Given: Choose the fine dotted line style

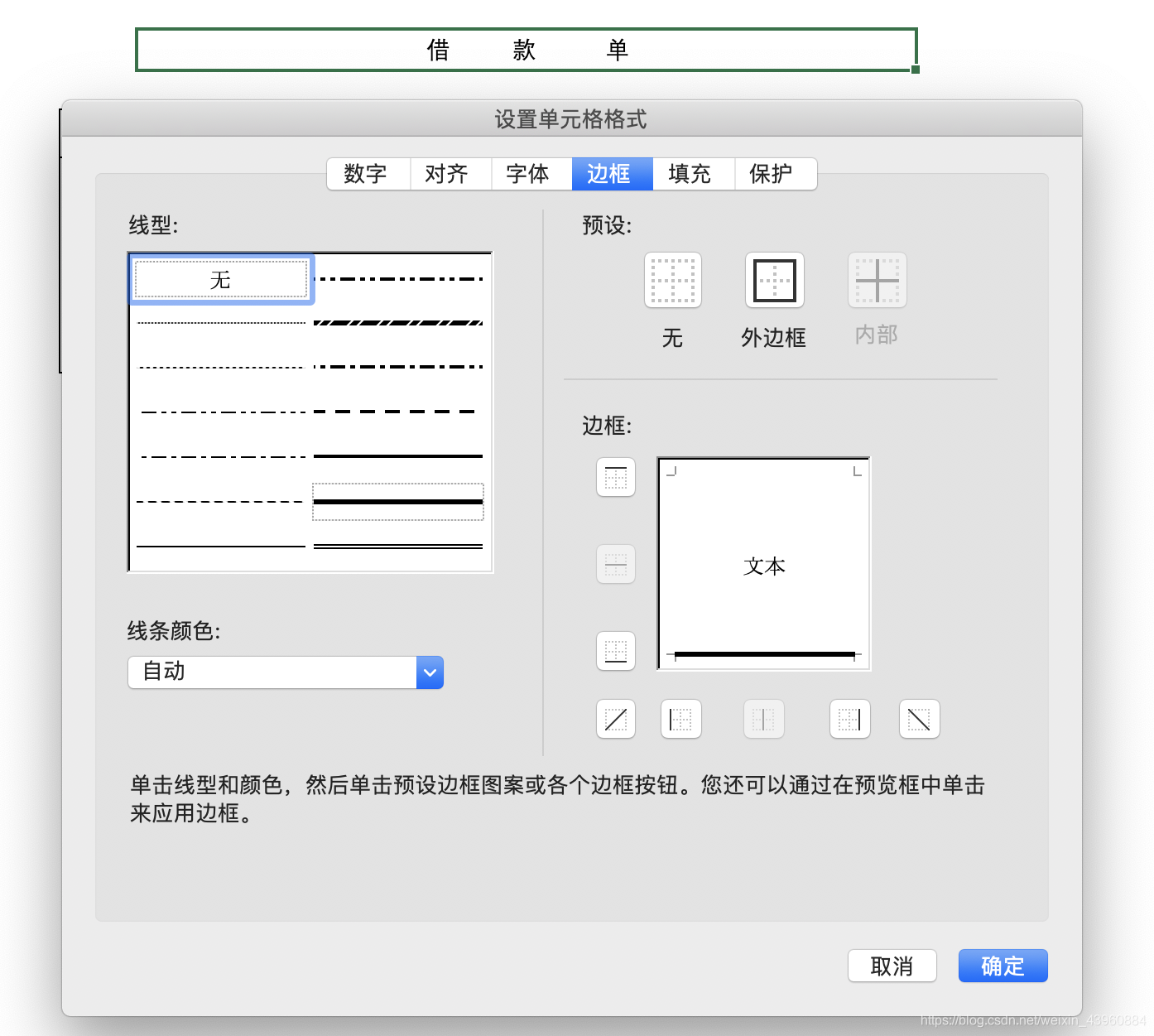Looking at the screenshot, I should [x=221, y=323].
